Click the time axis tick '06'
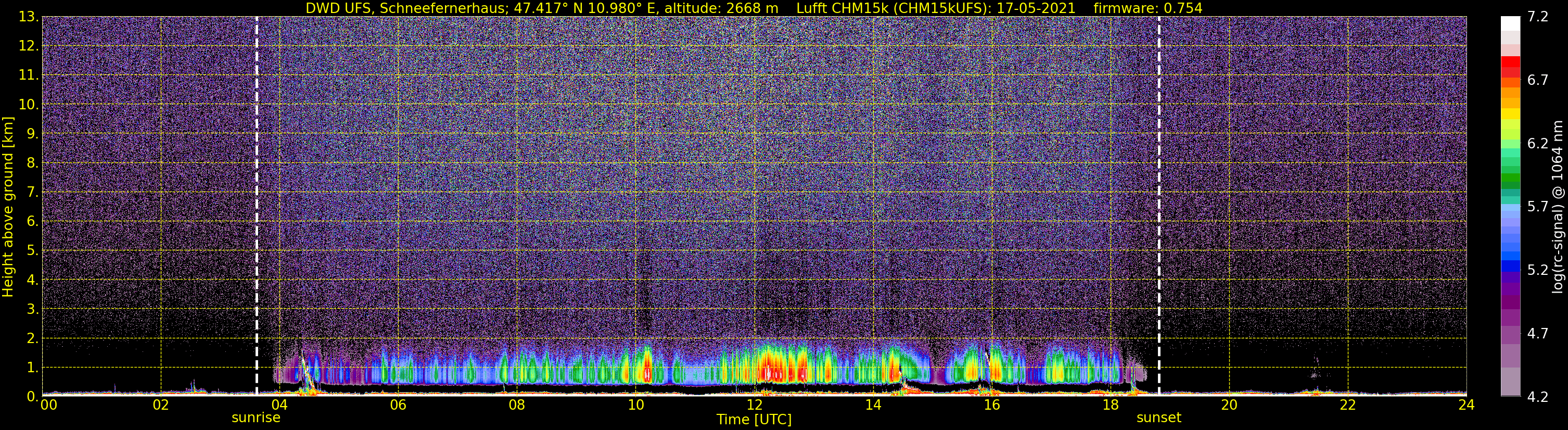This screenshot has width=1568, height=430. pyautogui.click(x=398, y=406)
